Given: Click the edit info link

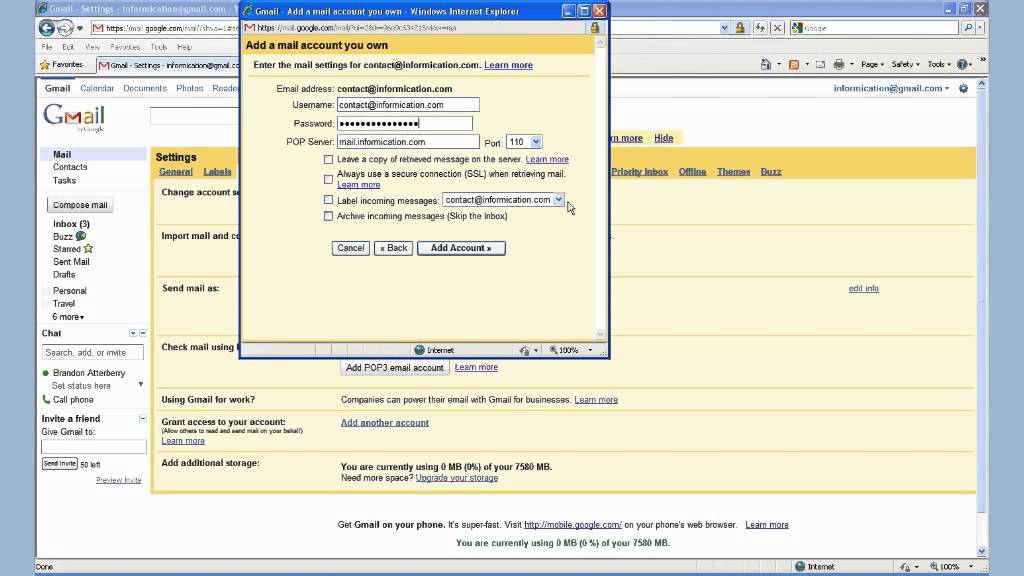Looking at the screenshot, I should 863,288.
